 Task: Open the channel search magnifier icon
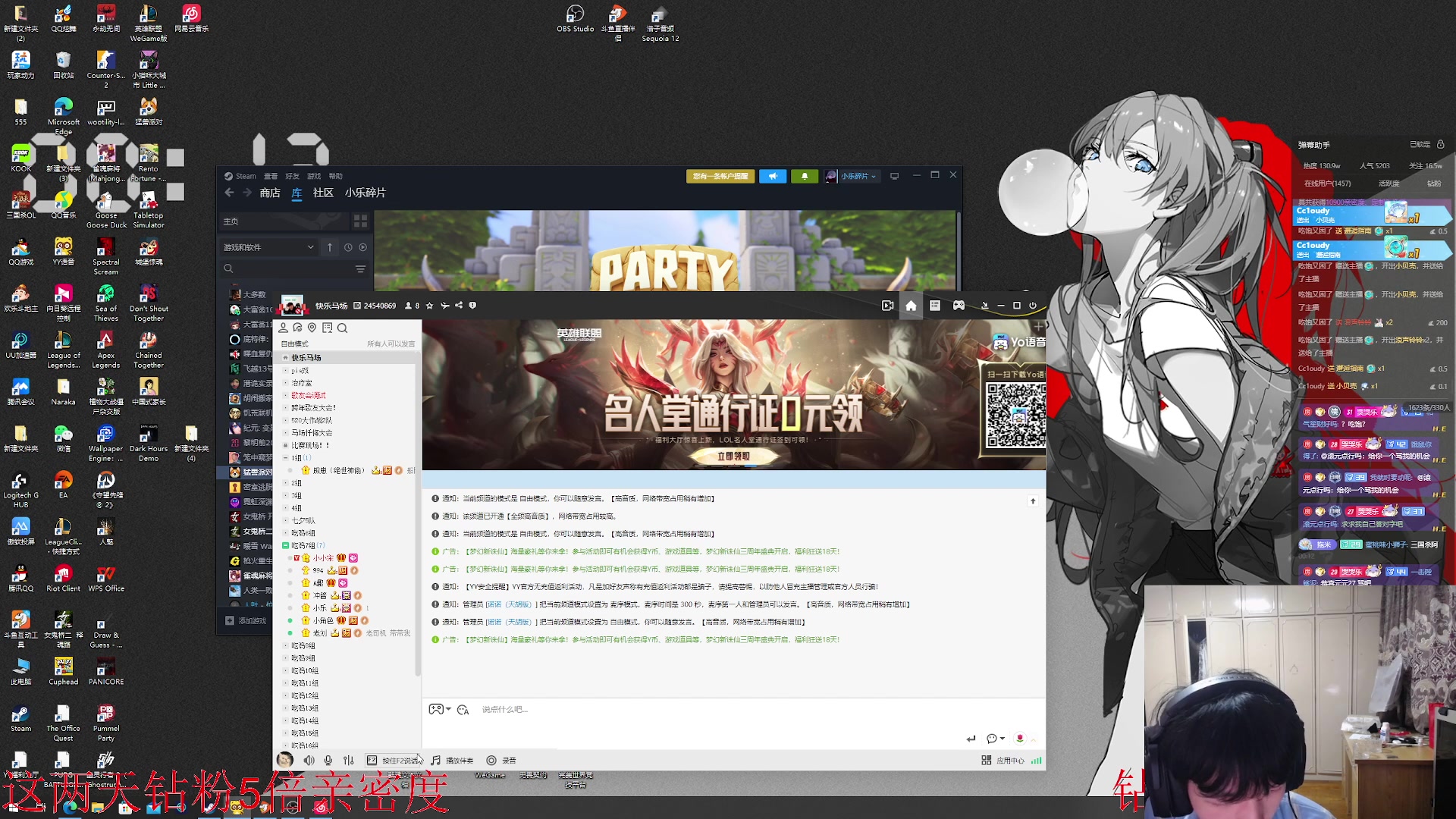[343, 328]
